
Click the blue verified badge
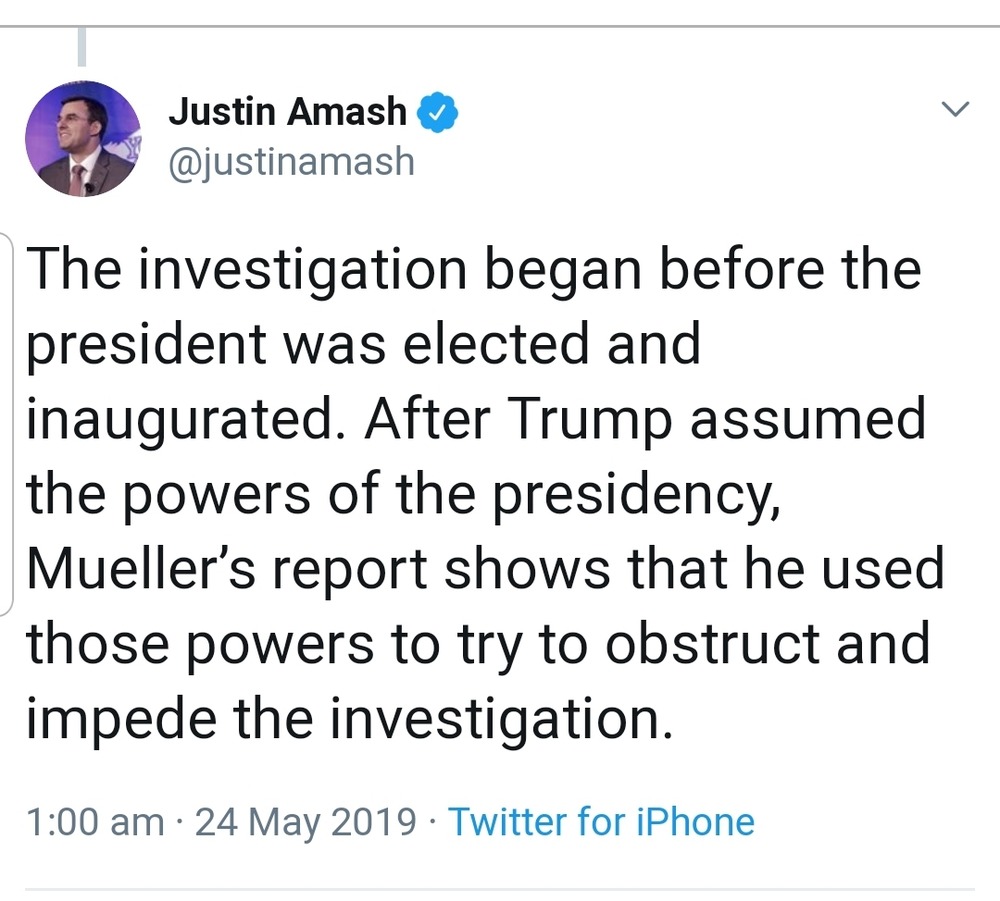point(436,112)
